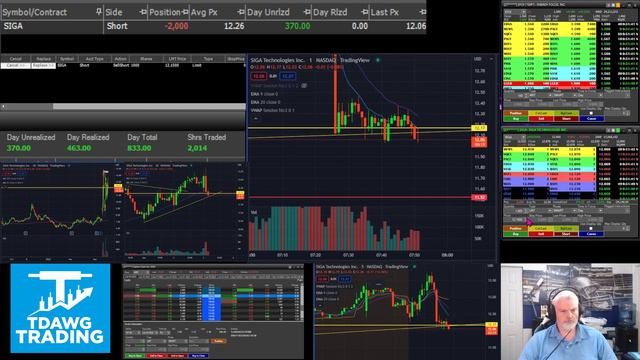640x360 pixels.
Task: Open symbol dropdown in top Level 2 window
Action: tap(524, 12)
